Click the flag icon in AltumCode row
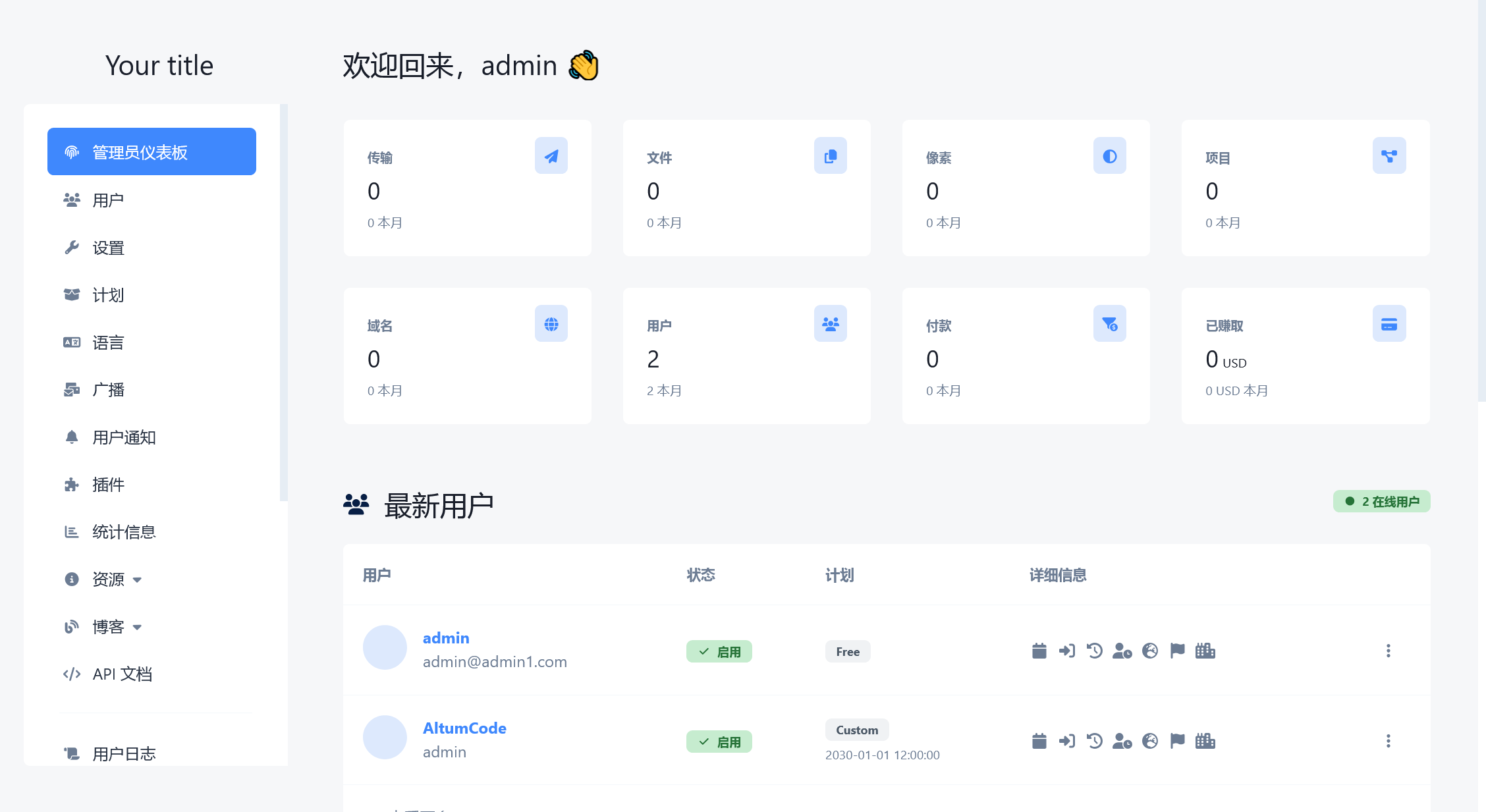Screen dimensions: 1486x812 (1177, 741)
